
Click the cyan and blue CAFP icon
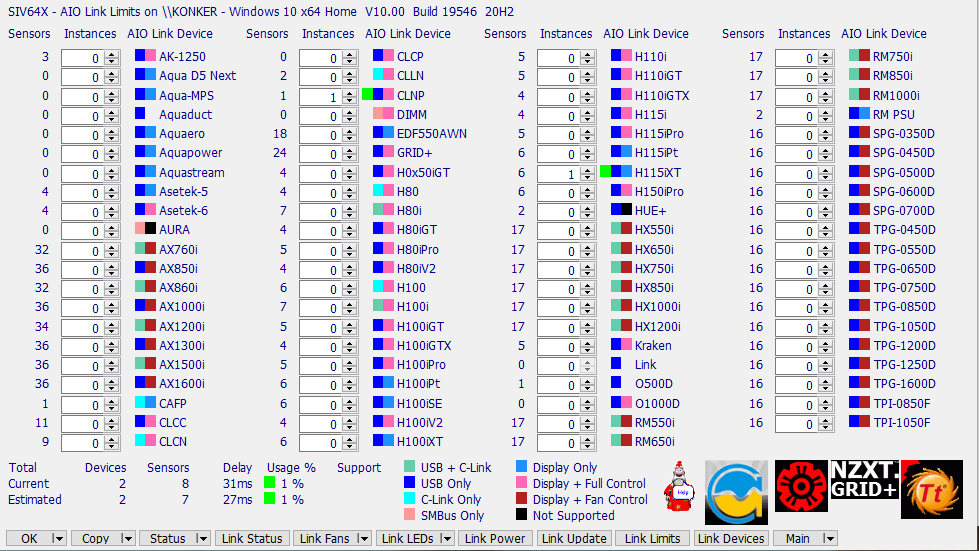(x=145, y=402)
